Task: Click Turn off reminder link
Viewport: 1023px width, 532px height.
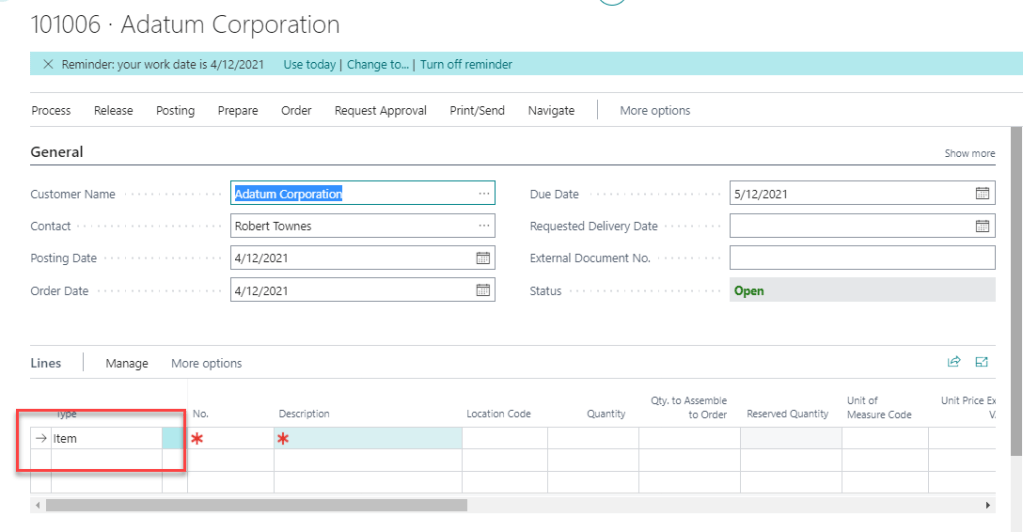Action: pyautogui.click(x=466, y=64)
